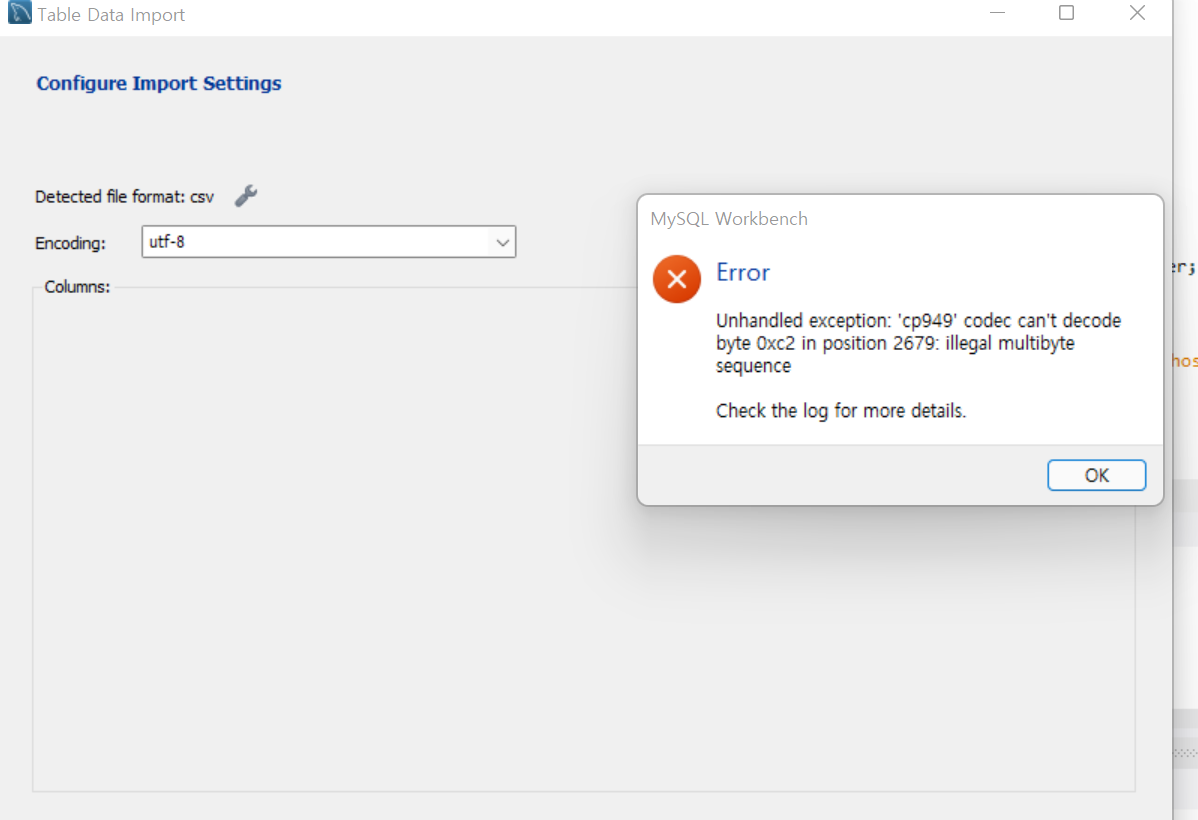Click the 'Encoding:' label
The image size is (1198, 820).
point(70,244)
